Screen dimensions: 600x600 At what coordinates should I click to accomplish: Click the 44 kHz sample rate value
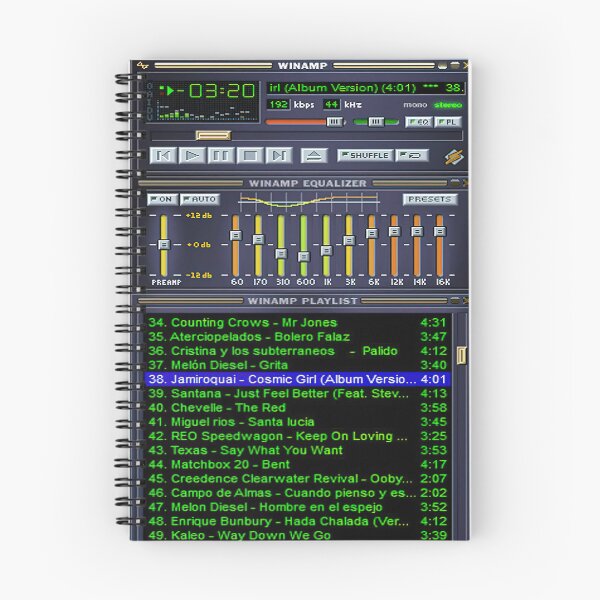pos(331,104)
